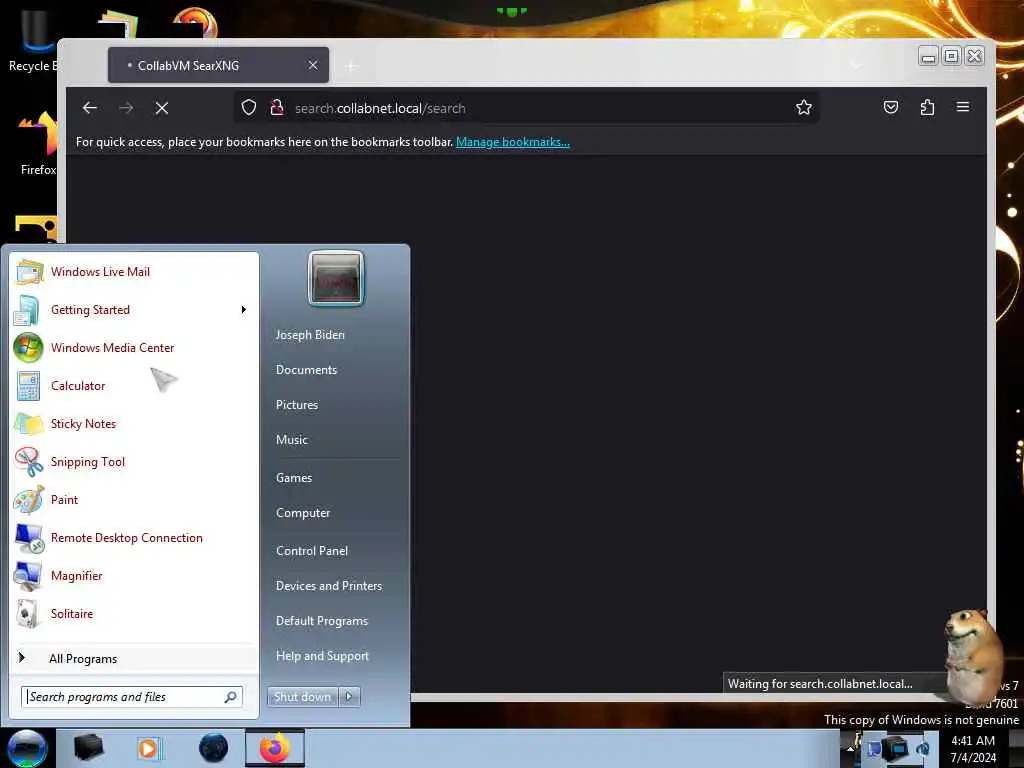This screenshot has width=1024, height=768.
Task: Open Windows Media Player taskbar icon
Action: pos(149,748)
